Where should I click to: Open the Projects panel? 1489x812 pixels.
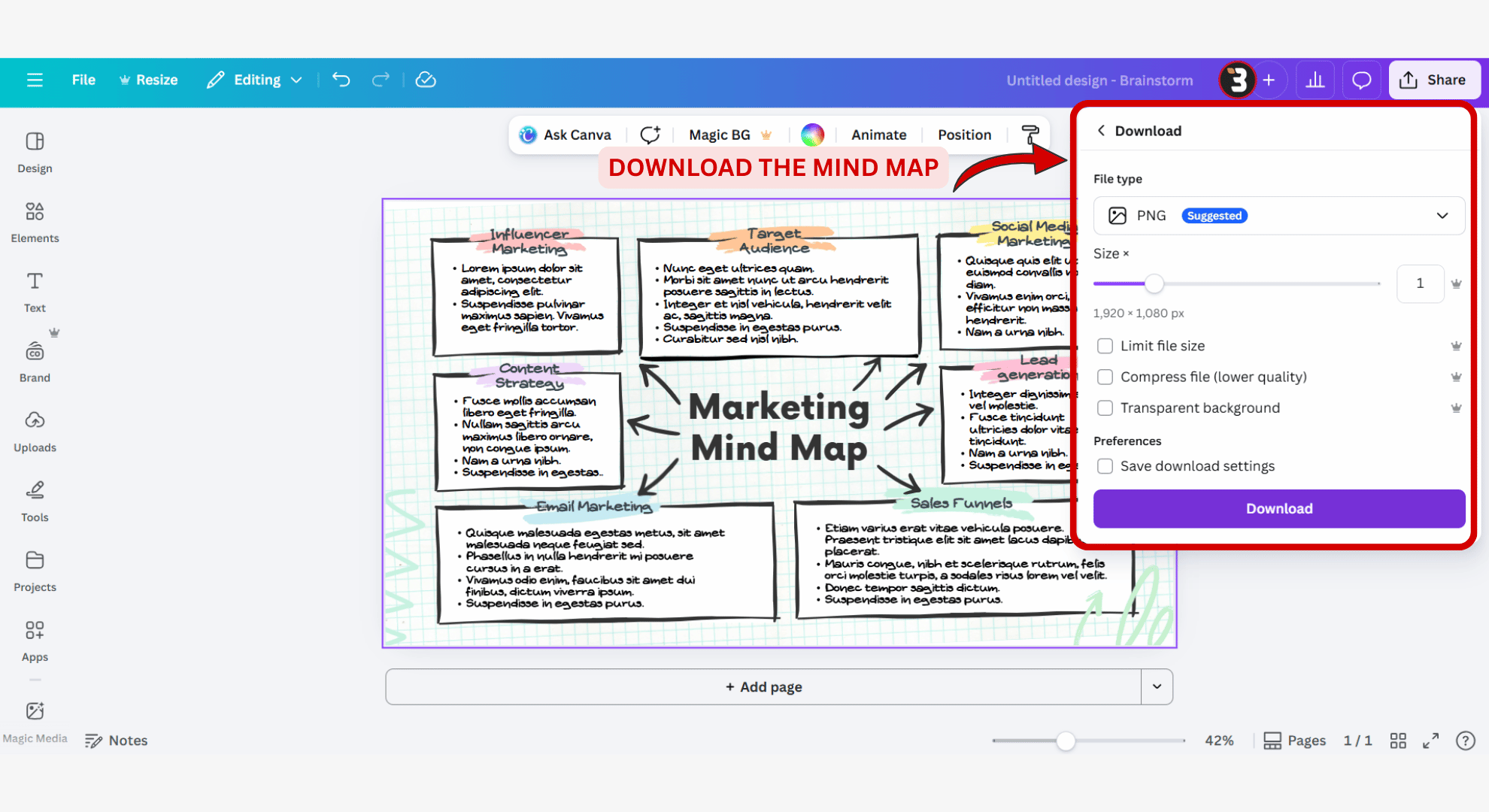[35, 570]
